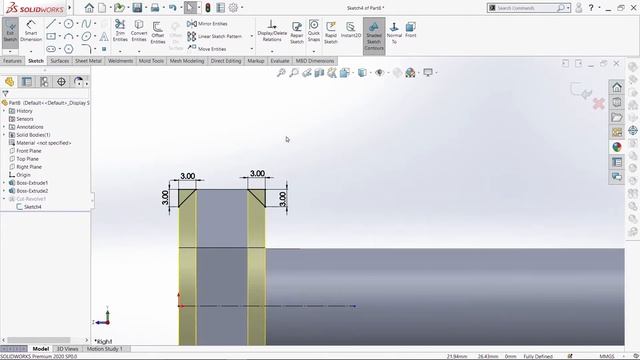Click Move Entities
This screenshot has width=640, height=360.
tap(207, 49)
